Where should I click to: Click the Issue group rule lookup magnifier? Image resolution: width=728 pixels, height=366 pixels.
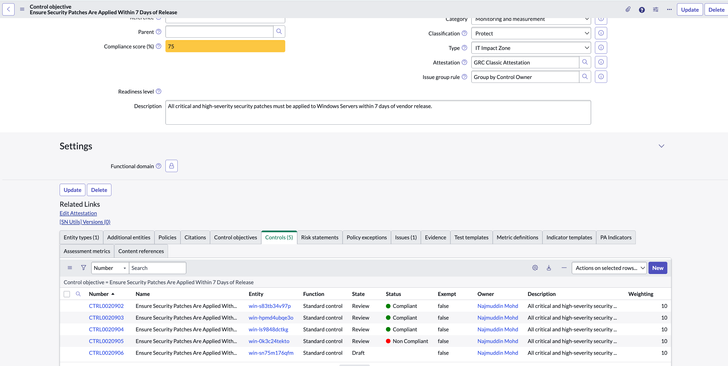tap(585, 77)
